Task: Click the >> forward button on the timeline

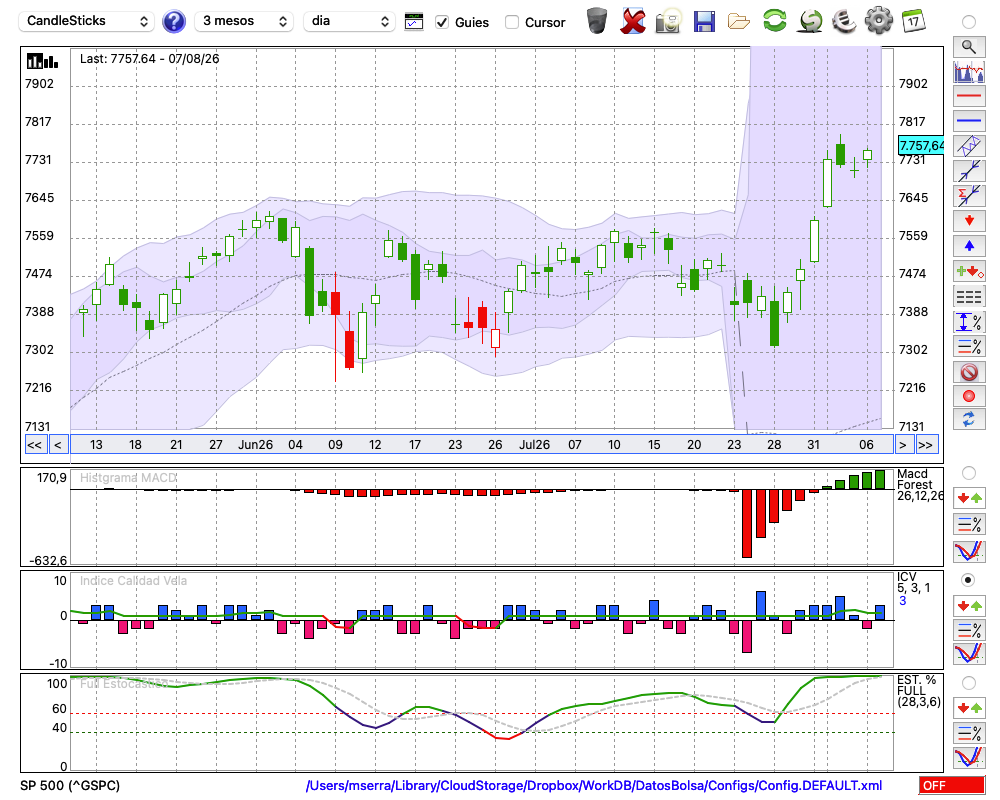Action: 925,445
